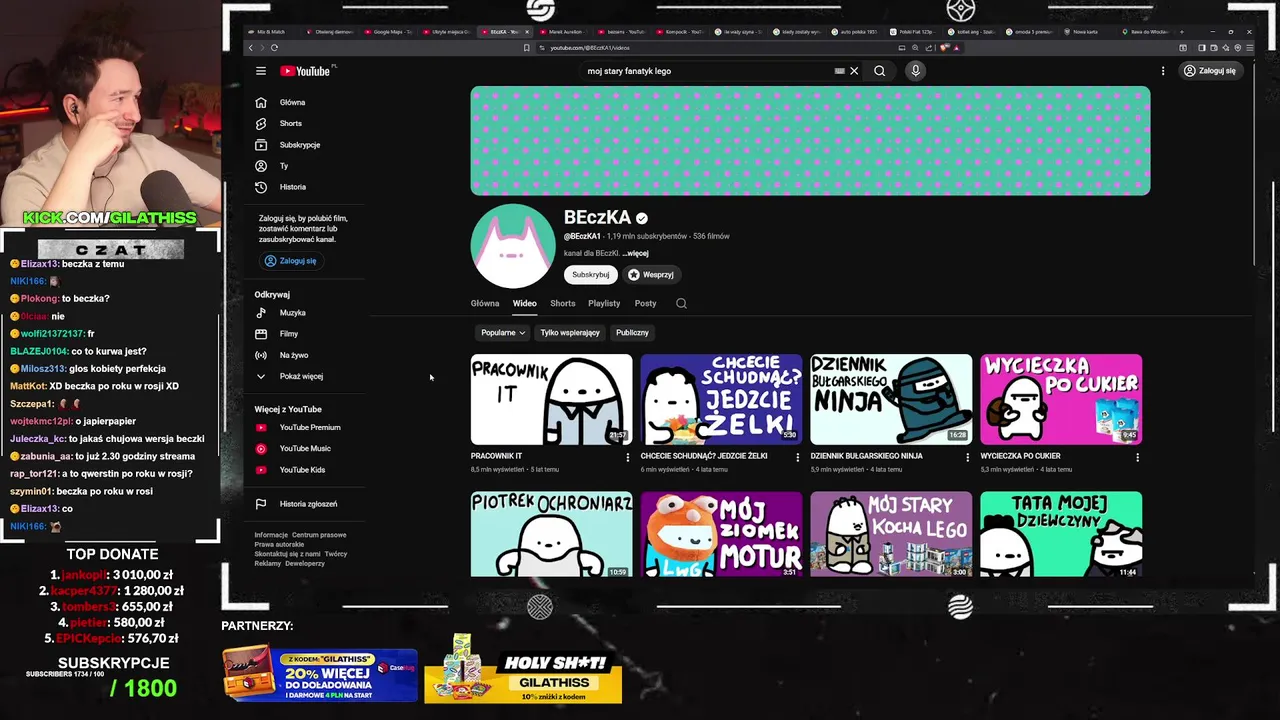
Task: Open the CHCECIE SCHUDNĄĆ JEDZCIE ŻELKI thumbnail
Action: (x=721, y=399)
